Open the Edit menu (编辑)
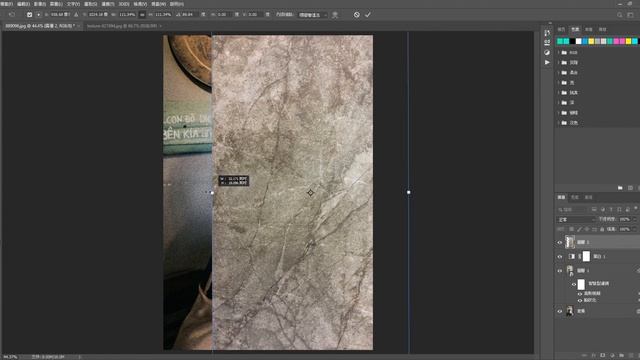 point(23,4)
